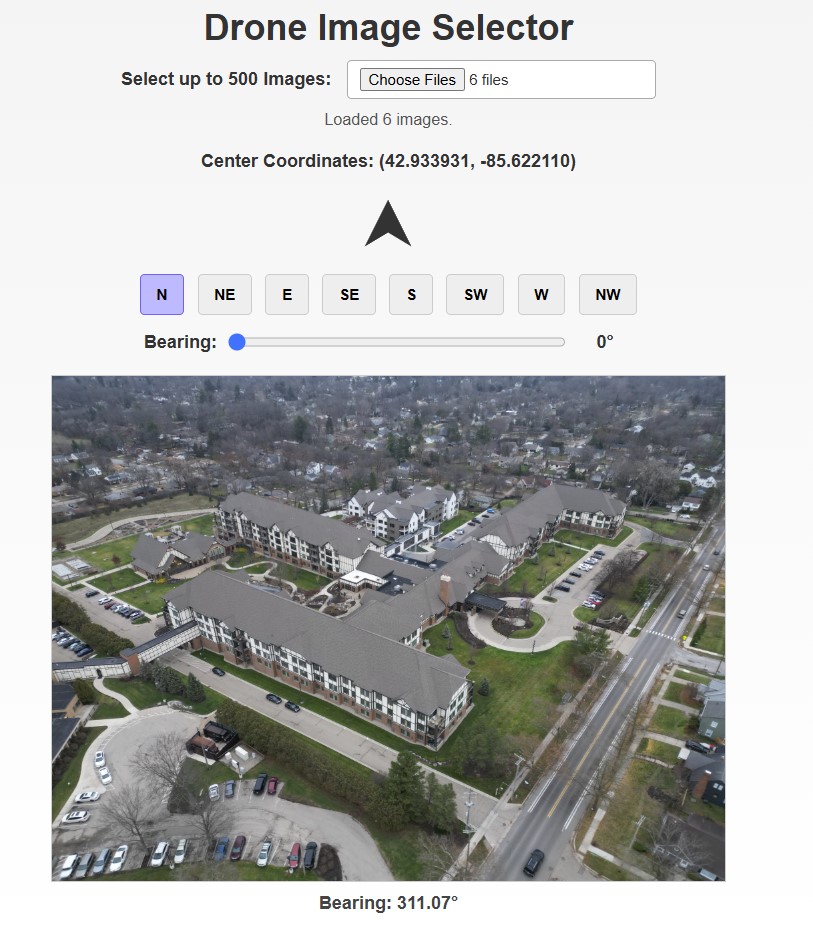Screen dimensions: 813x933
Task: Select the NE direction button
Action: [x=224, y=295]
